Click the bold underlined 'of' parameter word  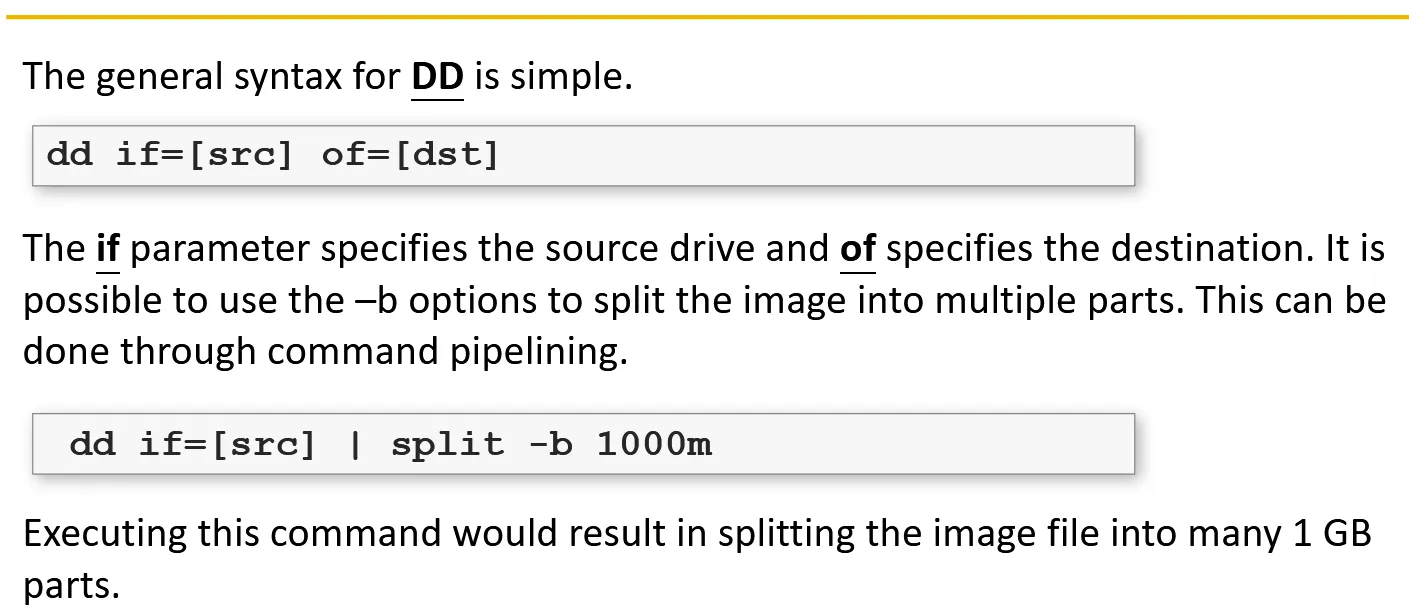point(857,249)
